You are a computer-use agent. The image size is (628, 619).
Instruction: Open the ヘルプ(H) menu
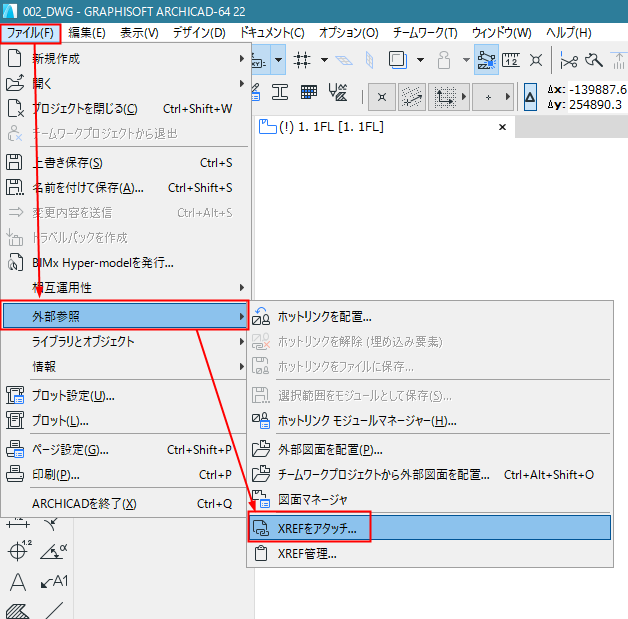click(569, 33)
